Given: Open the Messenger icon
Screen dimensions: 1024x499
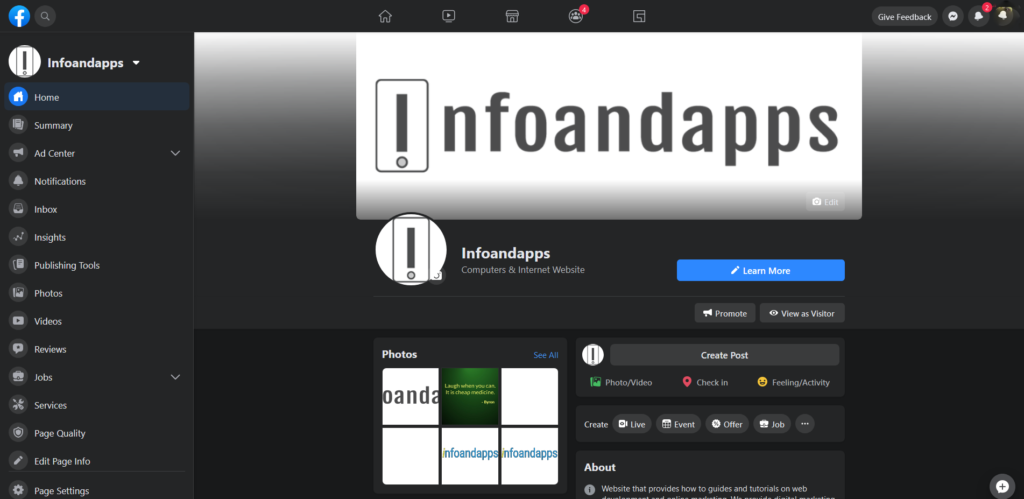Looking at the screenshot, I should pos(954,16).
